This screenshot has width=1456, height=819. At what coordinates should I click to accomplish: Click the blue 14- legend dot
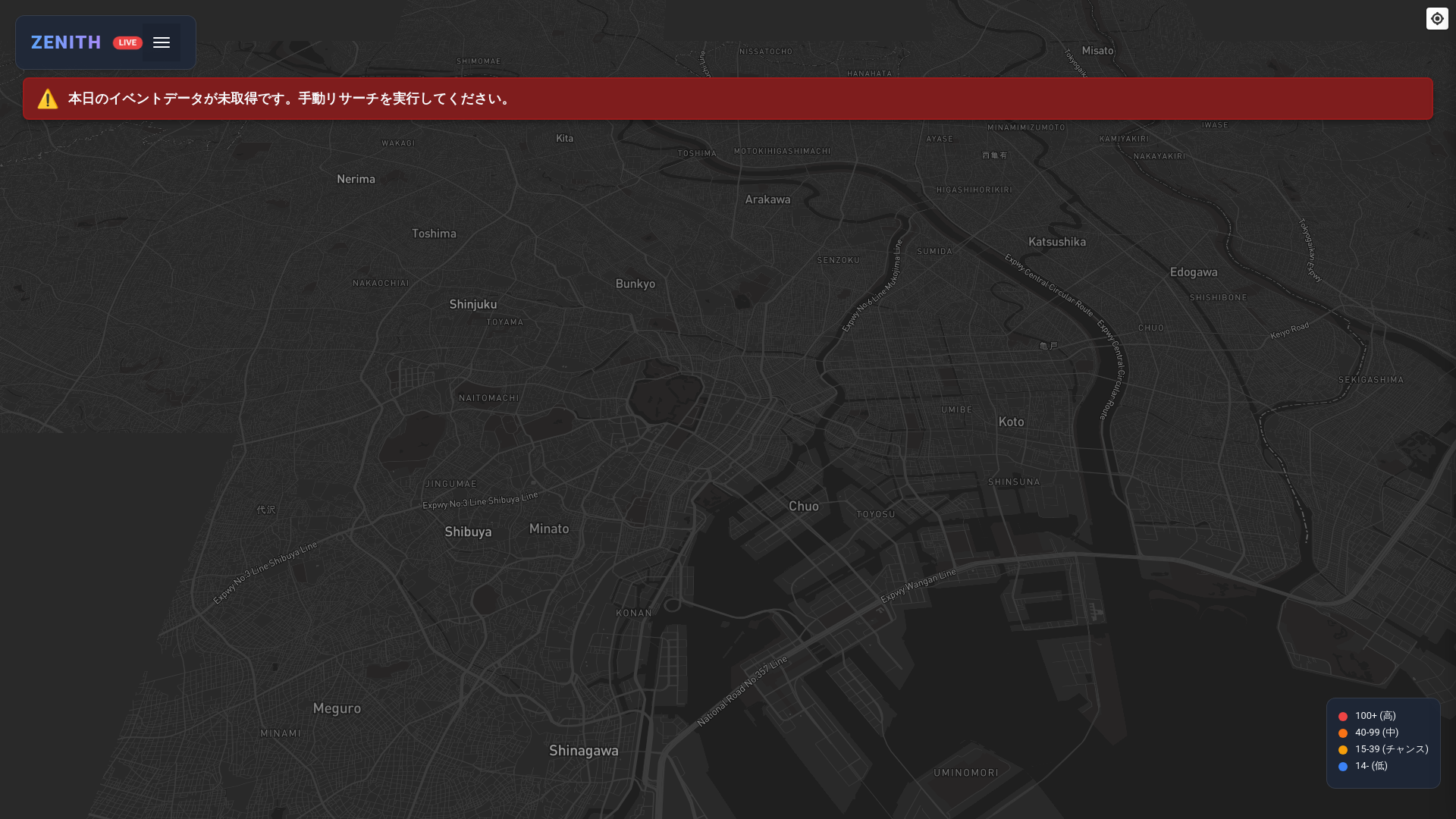(x=1343, y=766)
